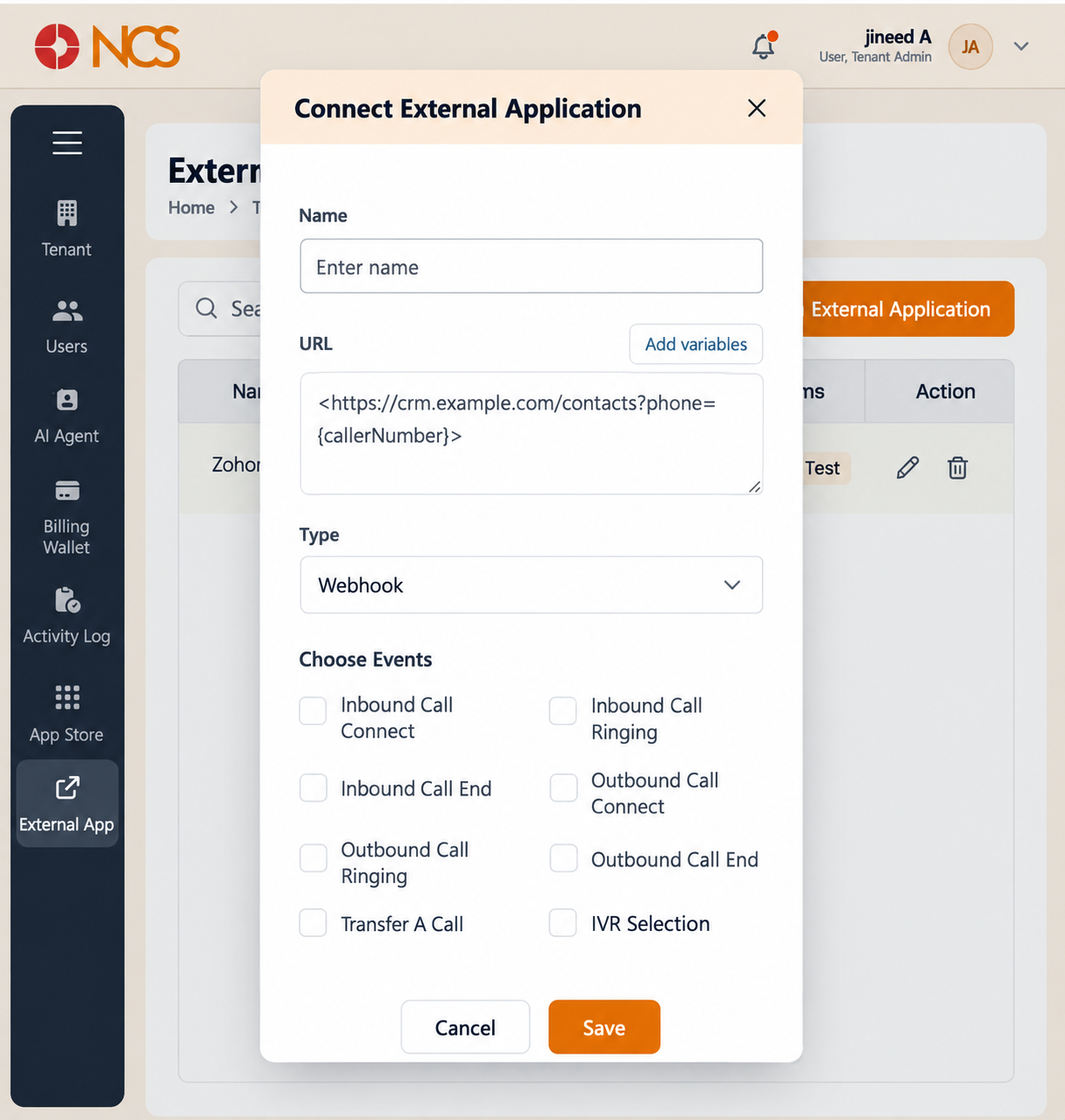Open the AI Agent section

click(67, 417)
